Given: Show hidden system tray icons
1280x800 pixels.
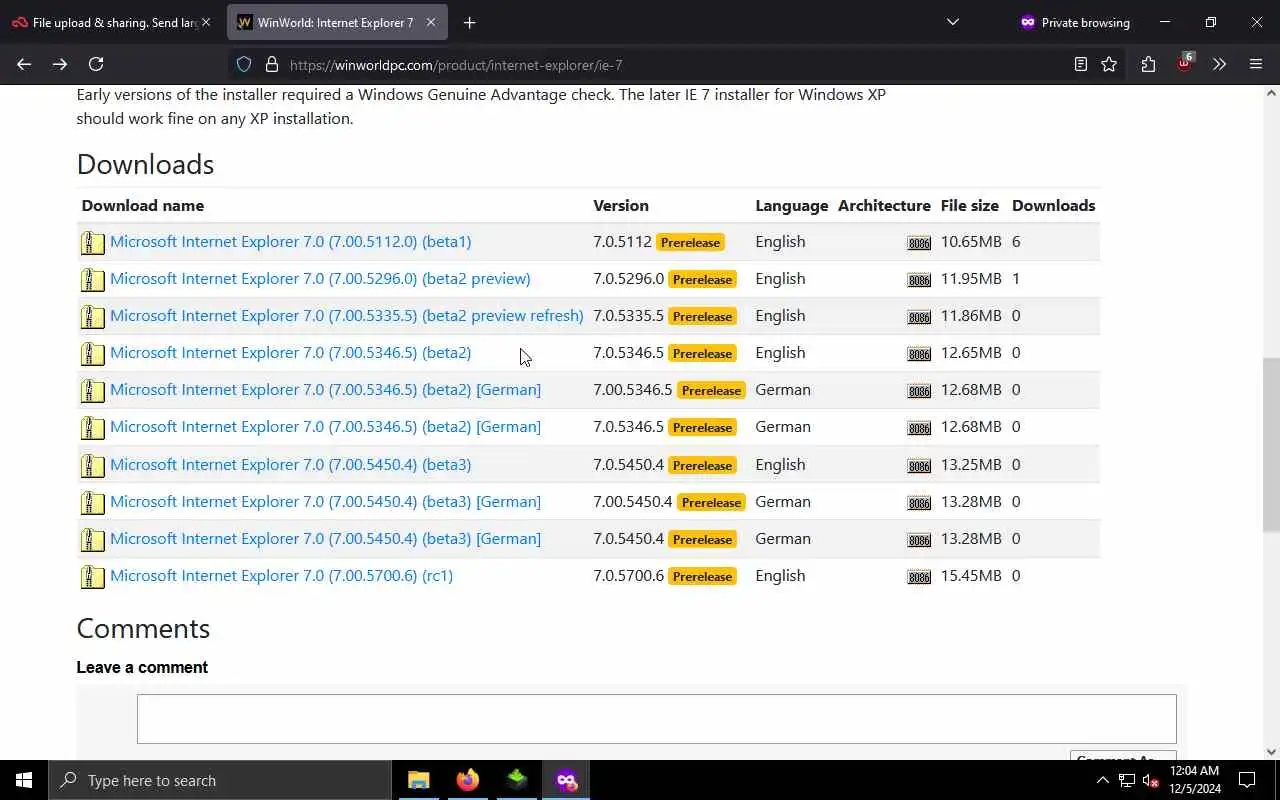Looking at the screenshot, I should [1102, 780].
